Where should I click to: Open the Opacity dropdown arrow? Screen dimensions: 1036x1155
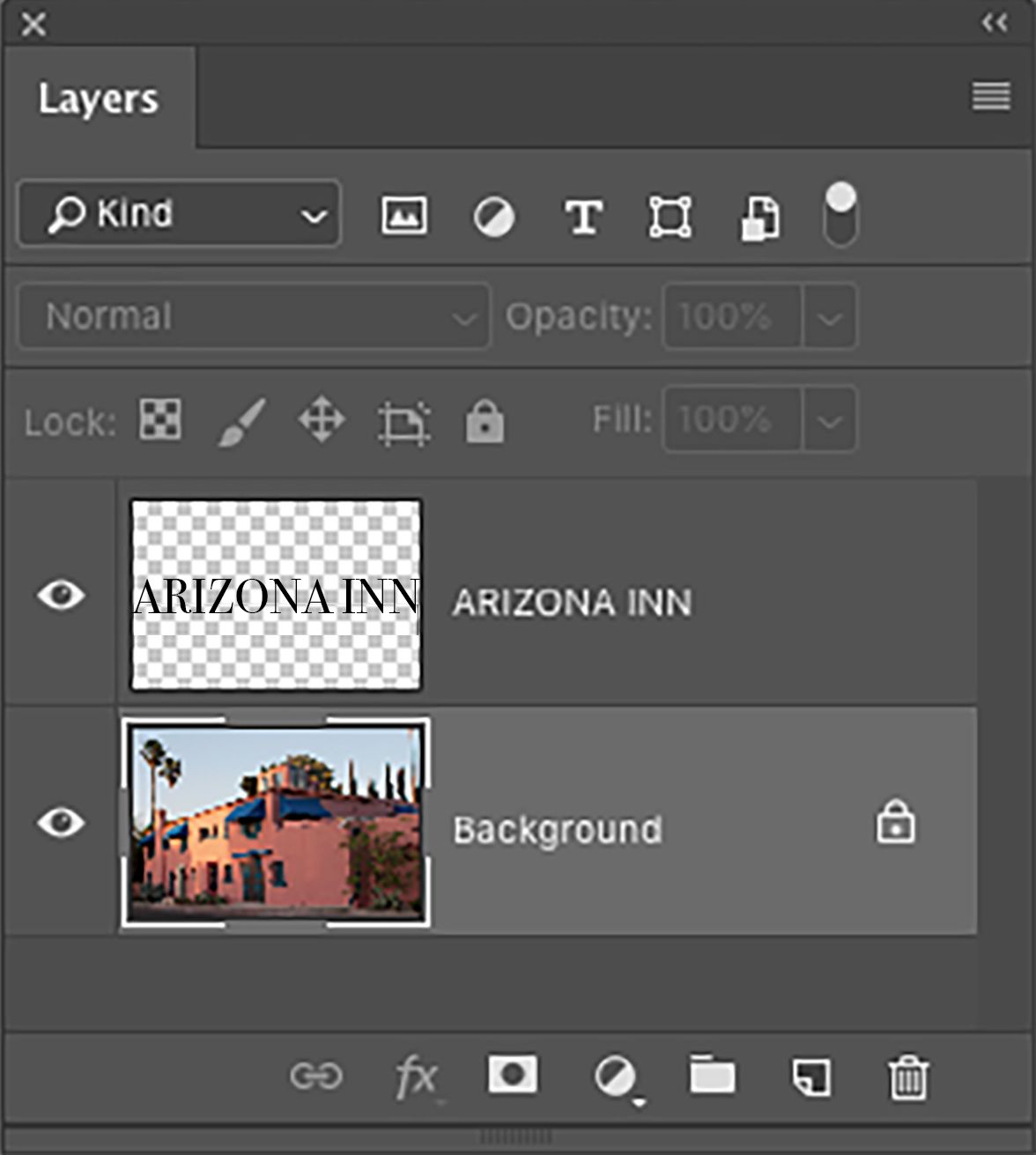point(829,316)
